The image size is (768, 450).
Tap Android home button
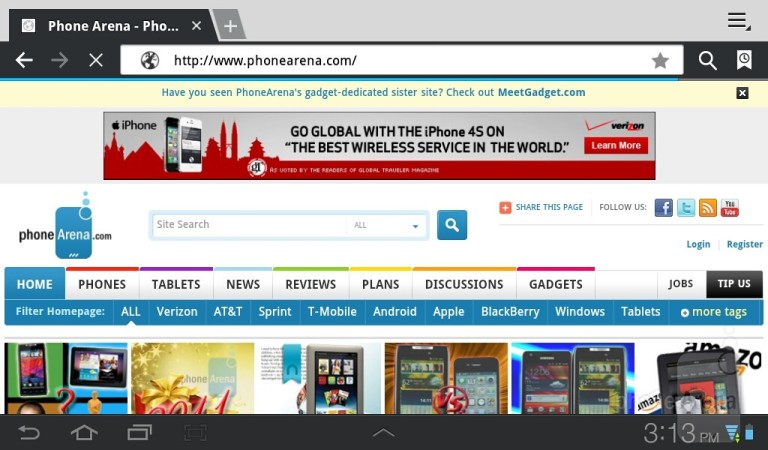84,433
